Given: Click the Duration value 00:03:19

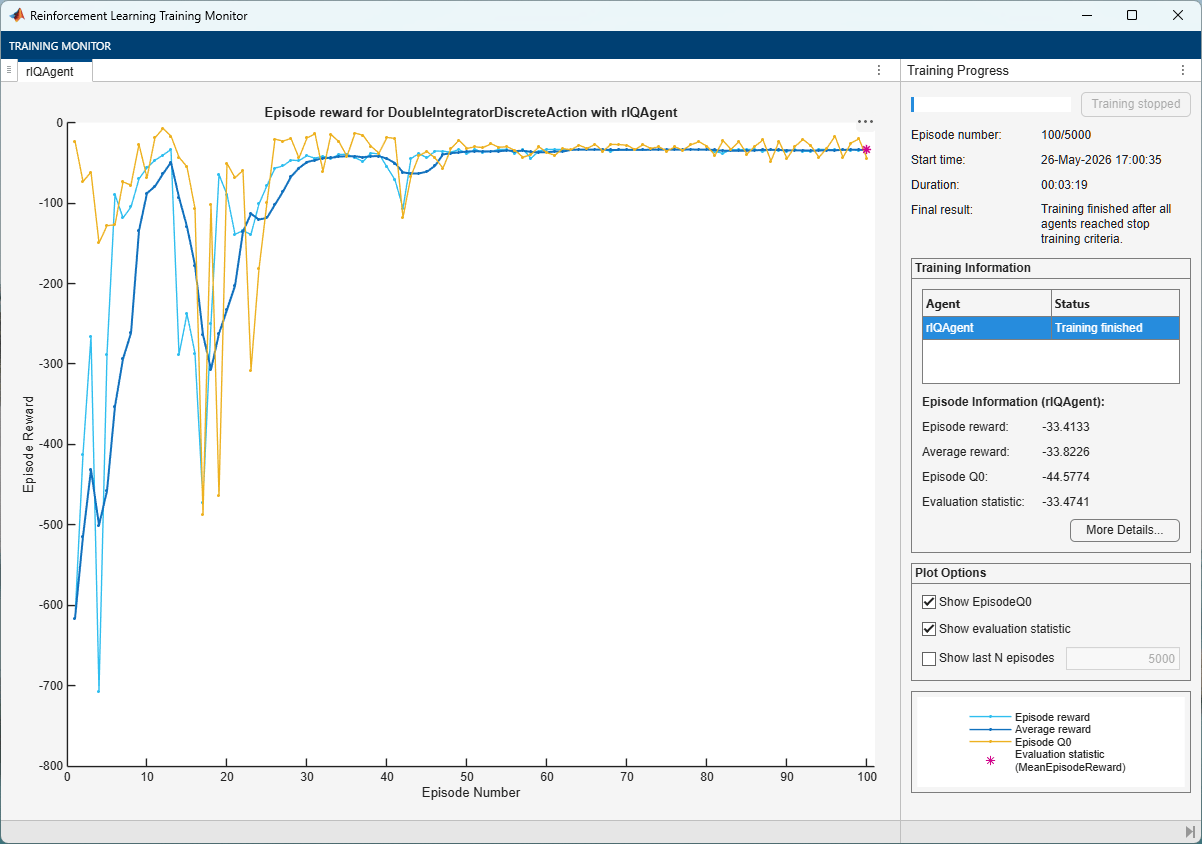Looking at the screenshot, I should pyautogui.click(x=1064, y=184).
